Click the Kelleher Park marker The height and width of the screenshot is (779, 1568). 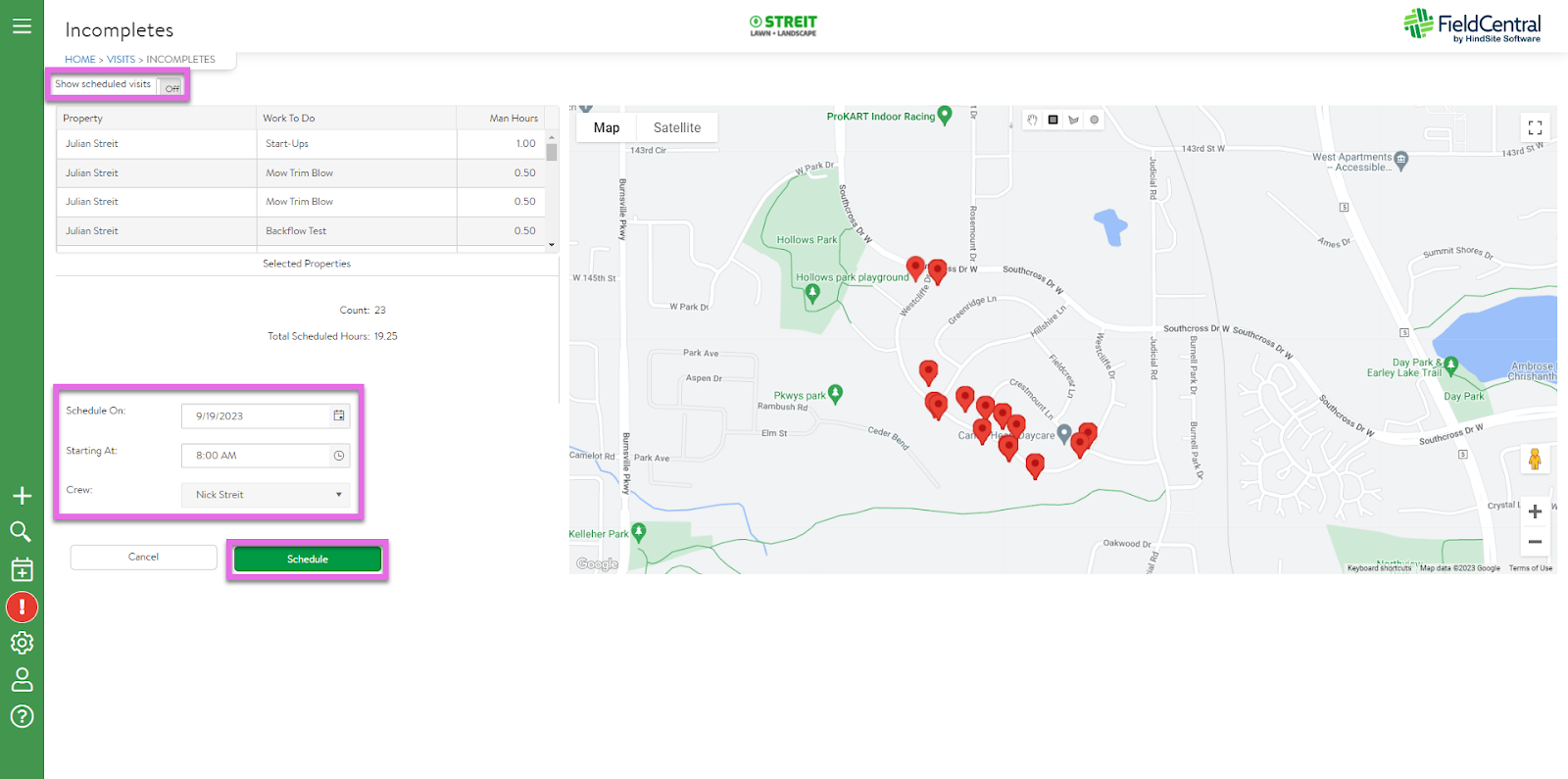(x=639, y=532)
